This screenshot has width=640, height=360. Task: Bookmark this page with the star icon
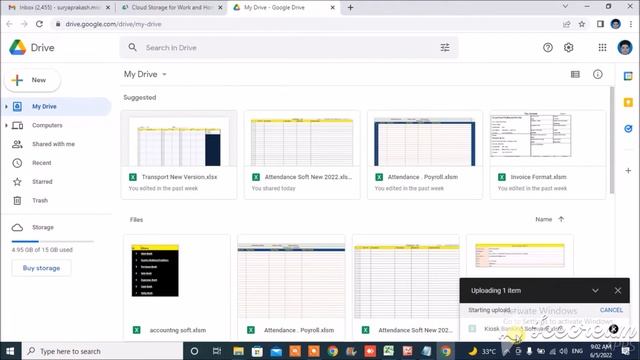582,24
